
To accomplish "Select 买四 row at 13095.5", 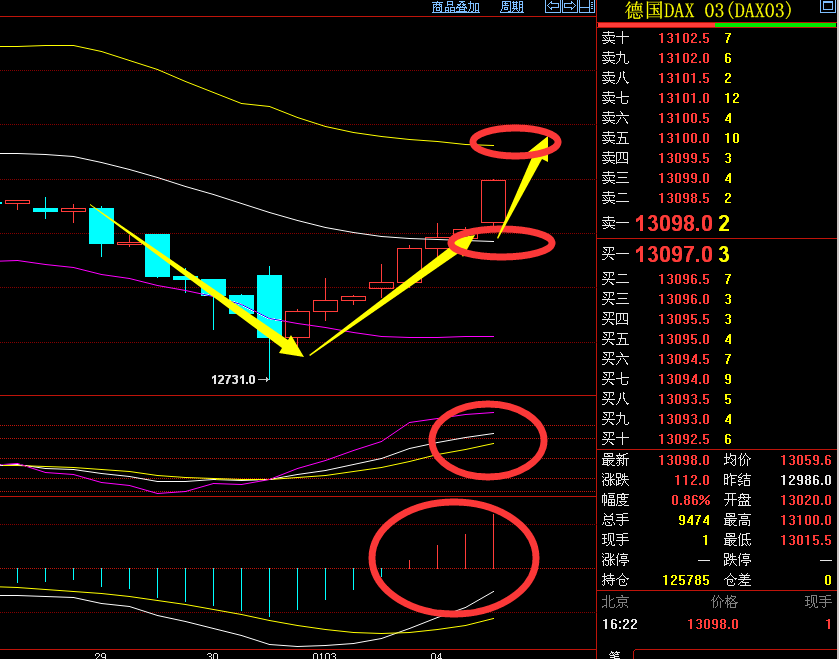I will (716, 319).
